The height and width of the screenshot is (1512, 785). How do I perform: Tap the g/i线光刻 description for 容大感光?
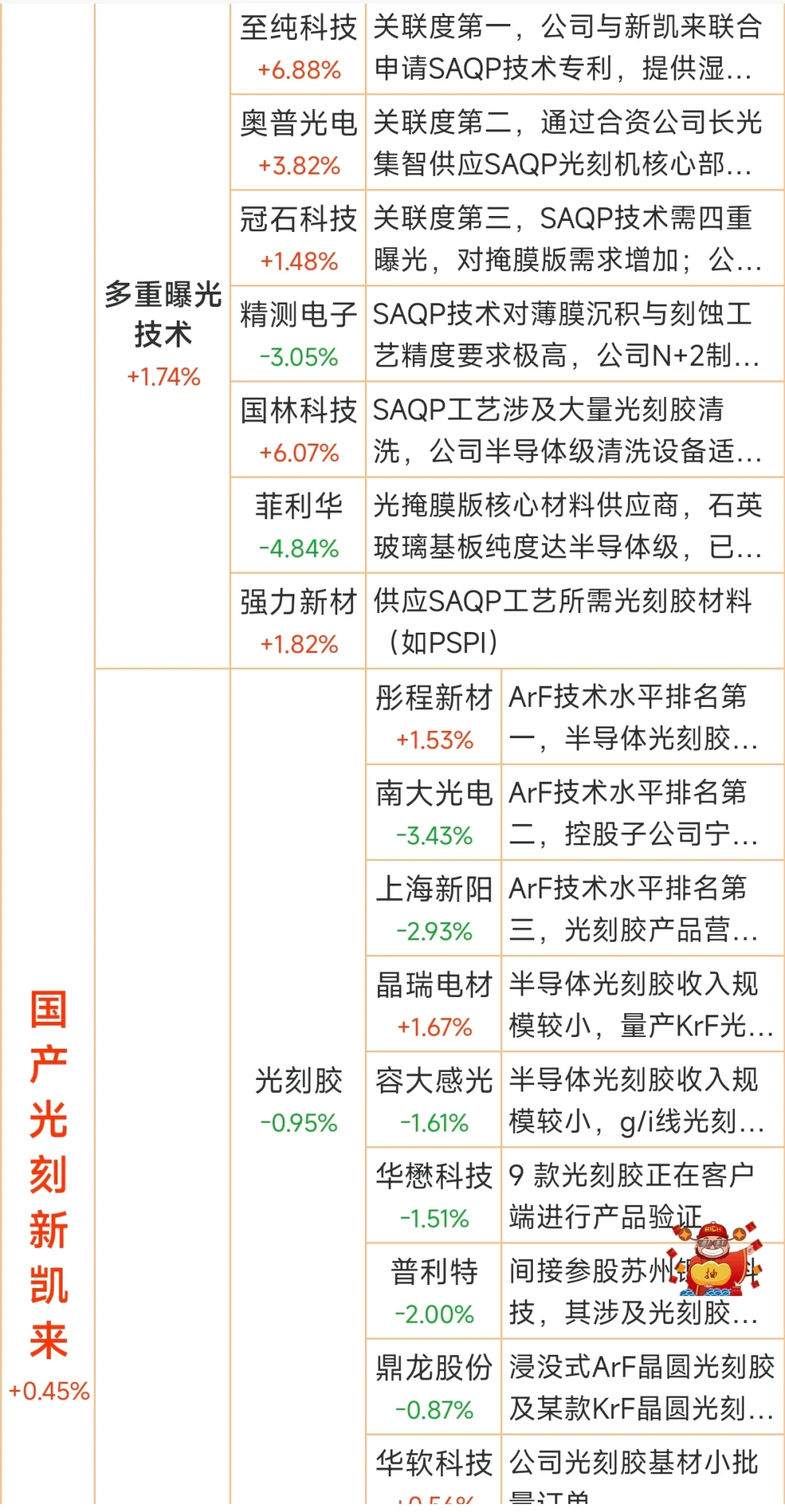643,1100
